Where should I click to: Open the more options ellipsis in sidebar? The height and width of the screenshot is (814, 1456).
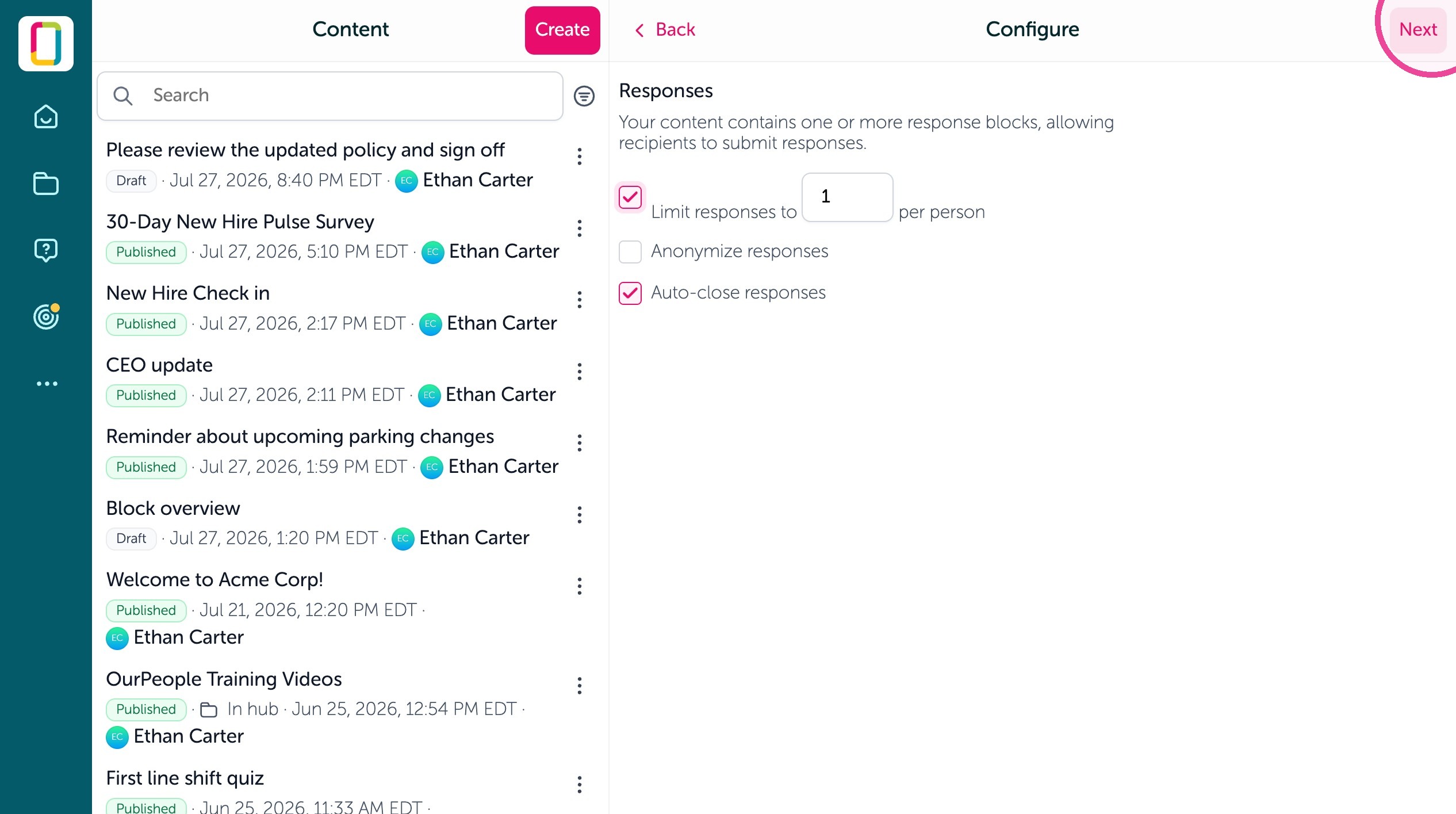pos(47,384)
